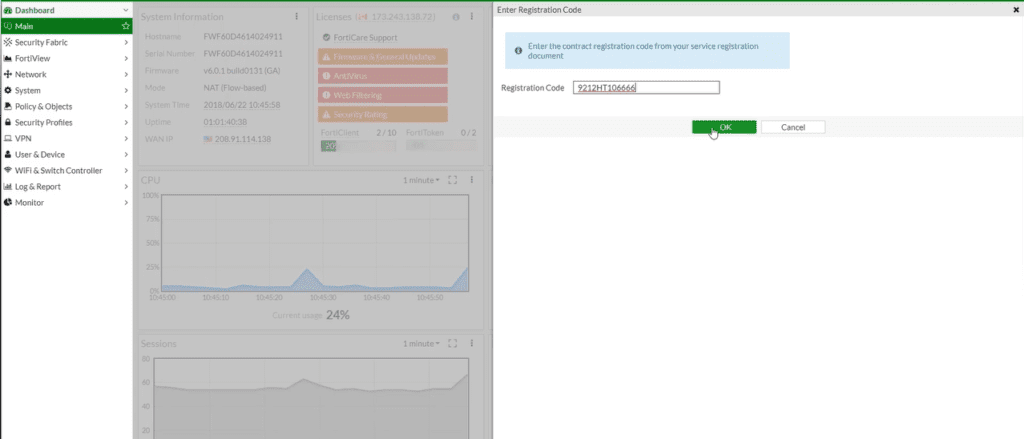Click the FortiView chart icon

pyautogui.click(x=8, y=58)
